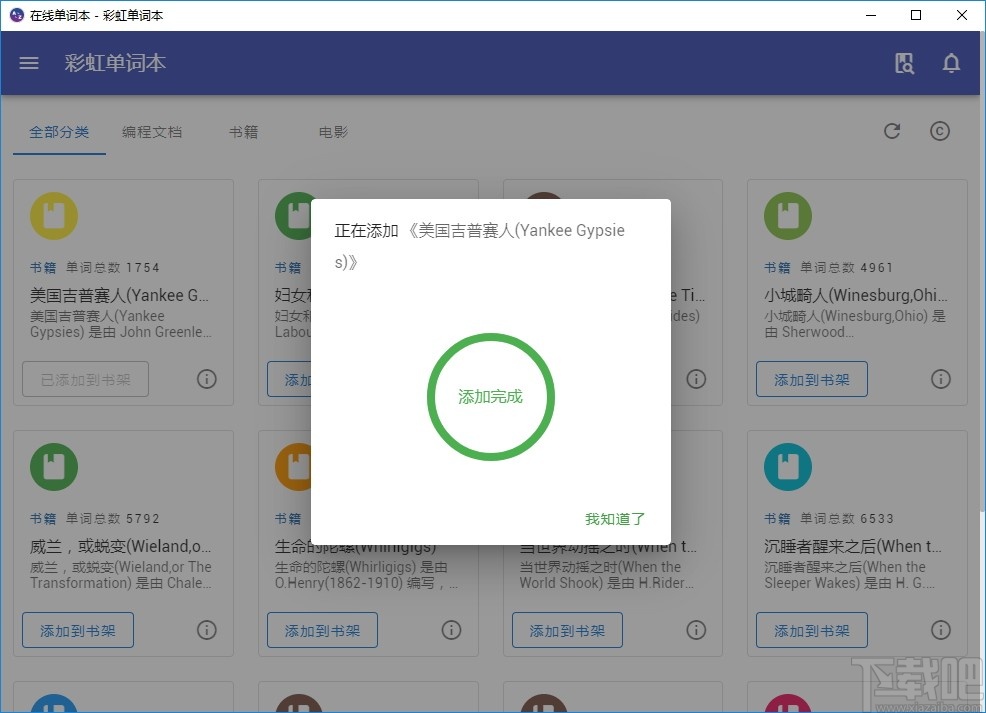This screenshot has height=713, width=986.
Task: Click 添加到书架 on 沉睡者醒来之后 card
Action: 811,630
